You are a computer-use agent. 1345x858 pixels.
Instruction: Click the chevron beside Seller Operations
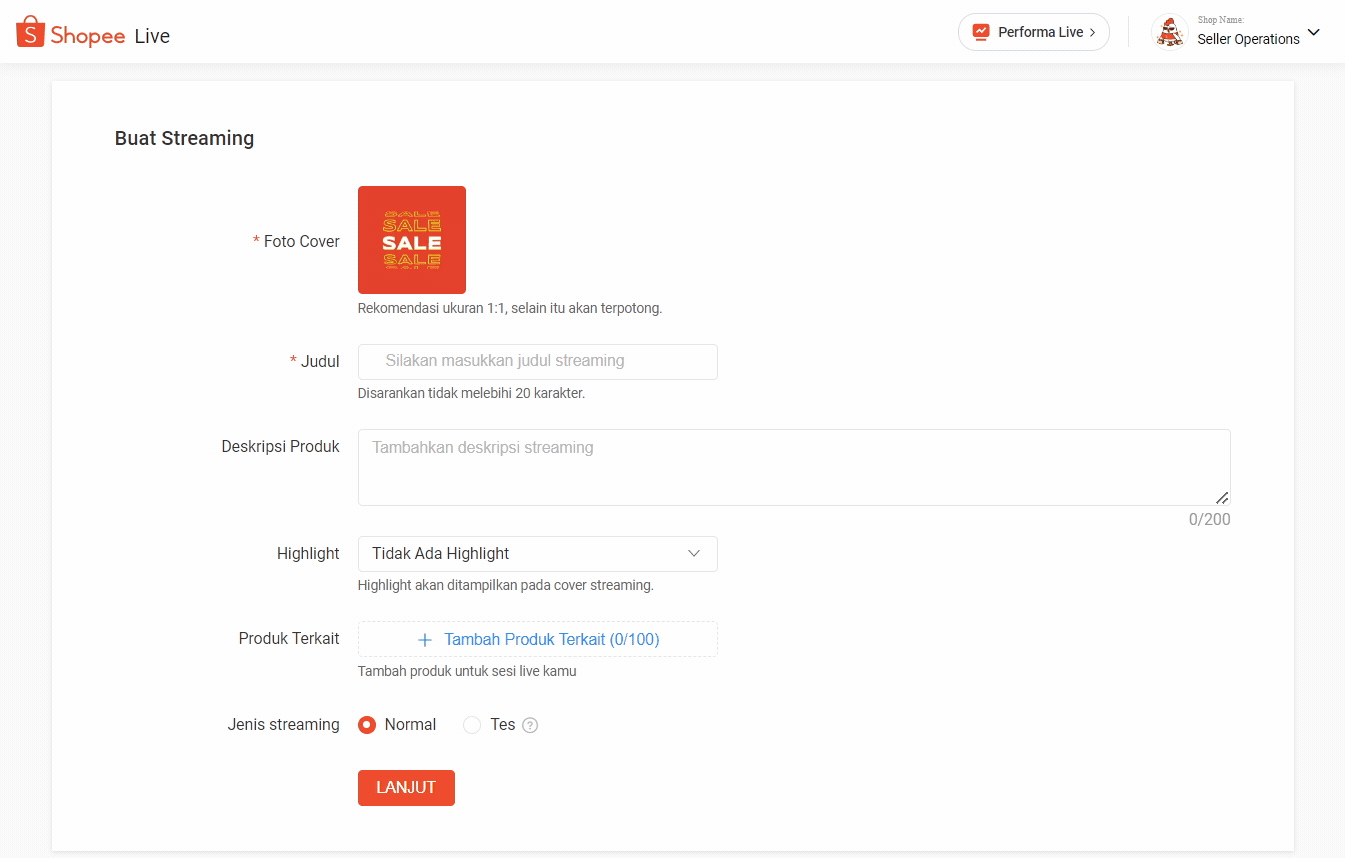tap(1312, 33)
